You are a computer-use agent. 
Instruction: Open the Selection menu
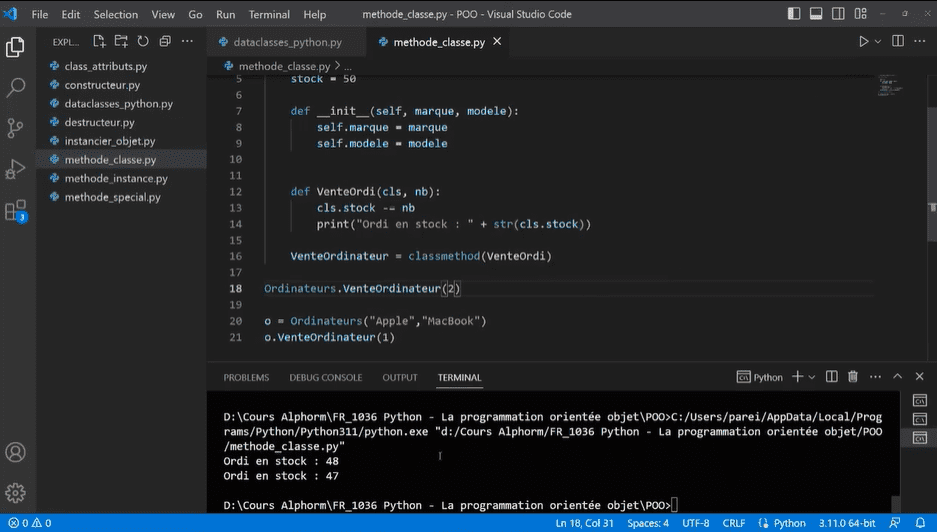click(115, 14)
